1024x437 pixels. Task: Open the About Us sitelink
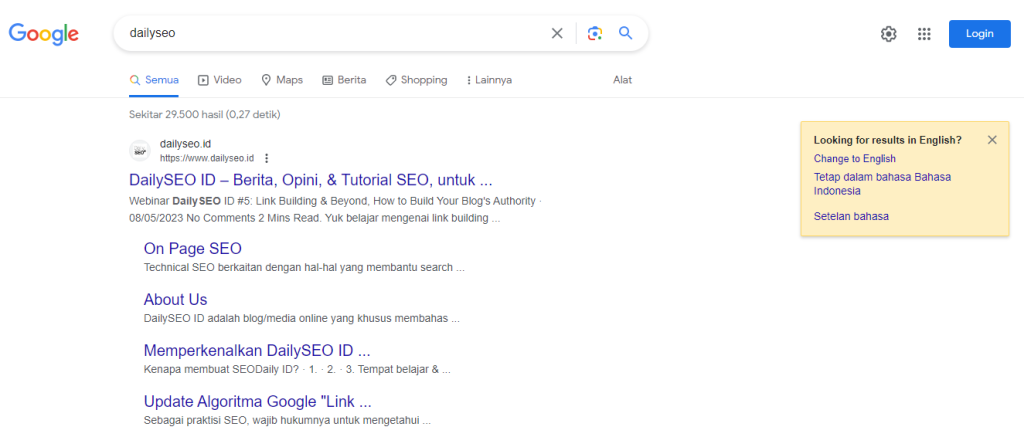(176, 300)
